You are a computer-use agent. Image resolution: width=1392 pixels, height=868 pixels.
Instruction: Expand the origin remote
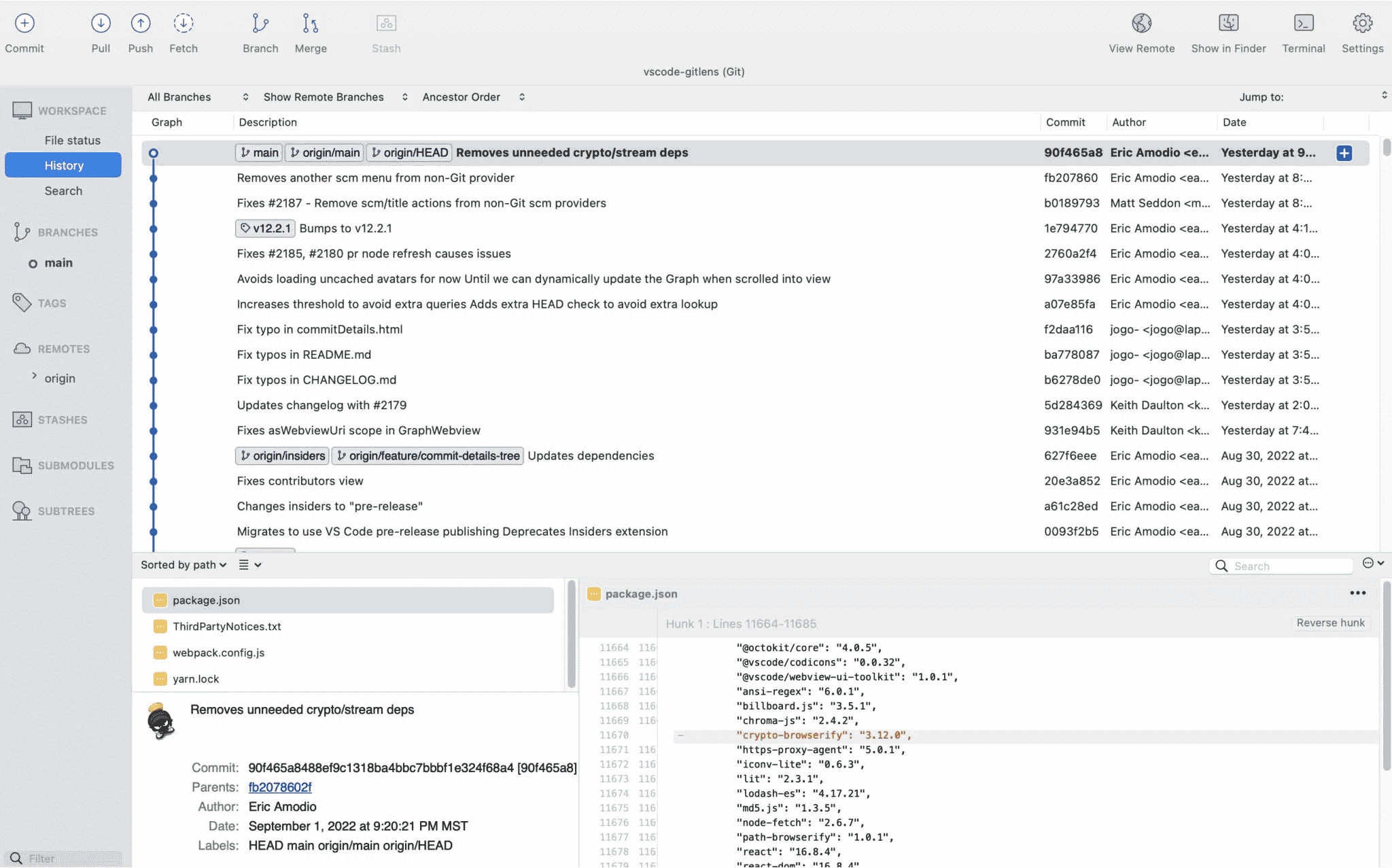click(x=35, y=378)
